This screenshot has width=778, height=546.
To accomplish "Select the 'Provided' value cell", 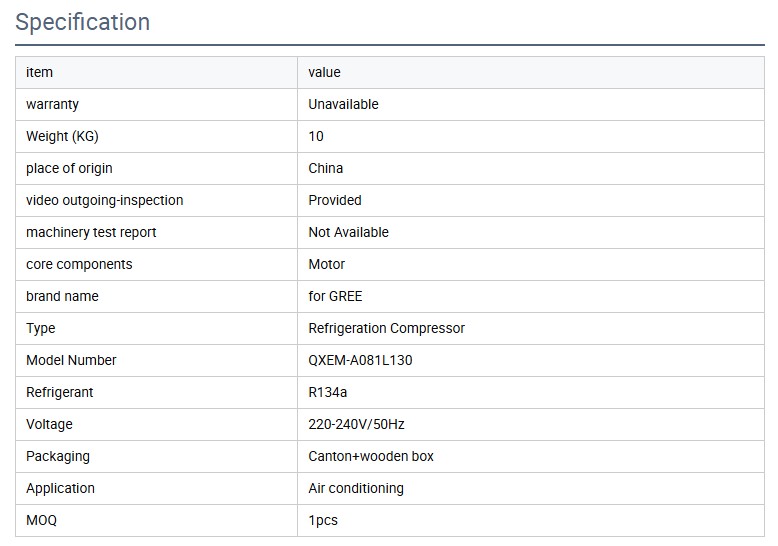I will (335, 200).
